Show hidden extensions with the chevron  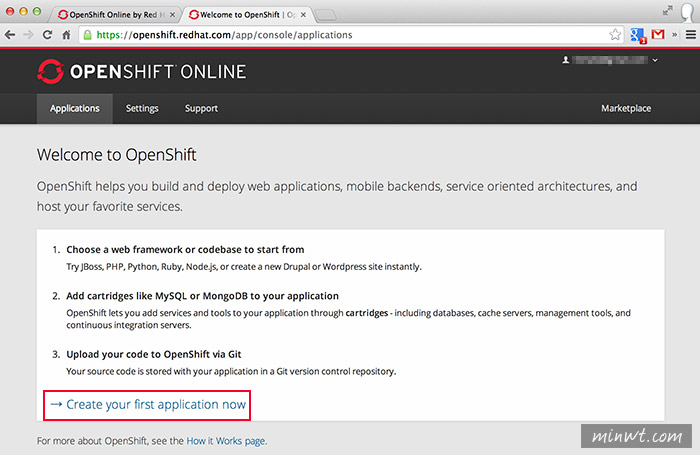pos(675,34)
